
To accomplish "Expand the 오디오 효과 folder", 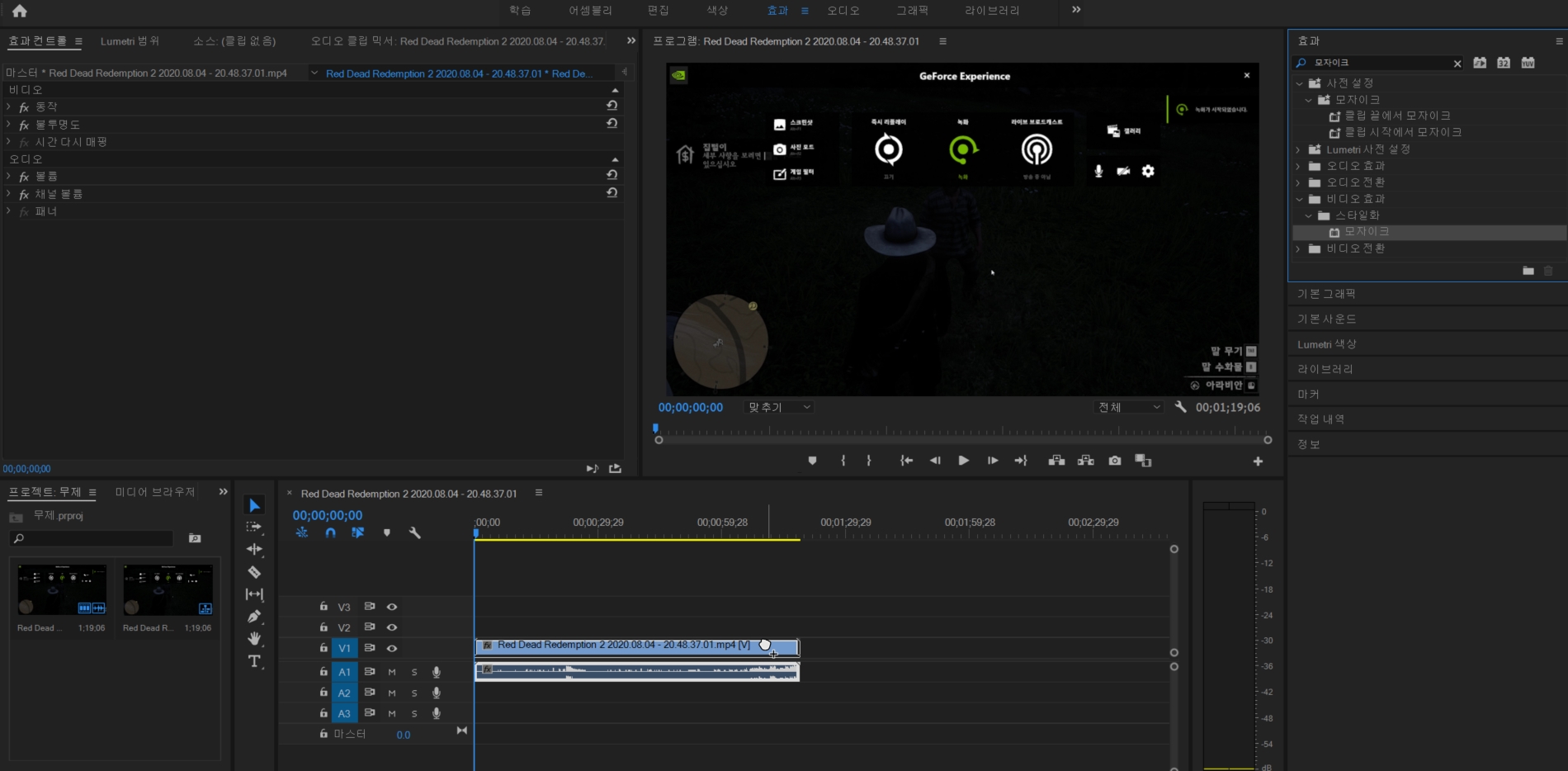I will coord(1298,166).
